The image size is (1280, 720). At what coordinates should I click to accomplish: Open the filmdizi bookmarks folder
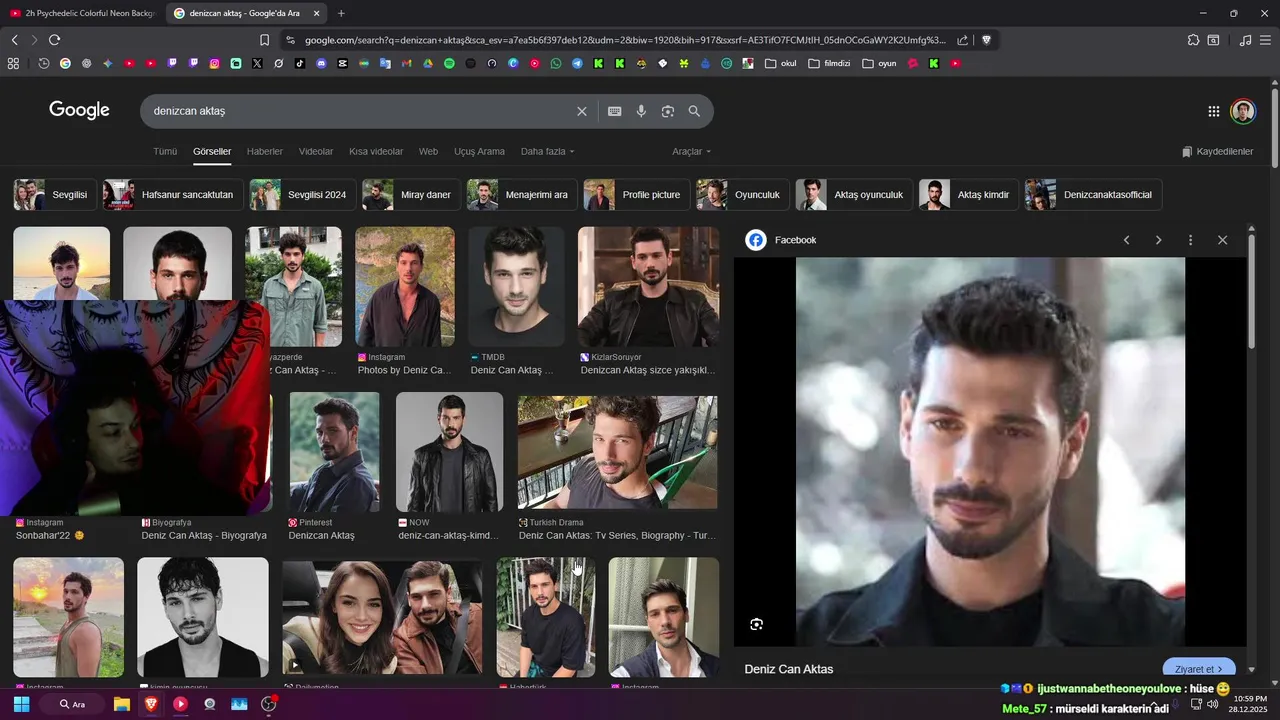tap(828, 63)
